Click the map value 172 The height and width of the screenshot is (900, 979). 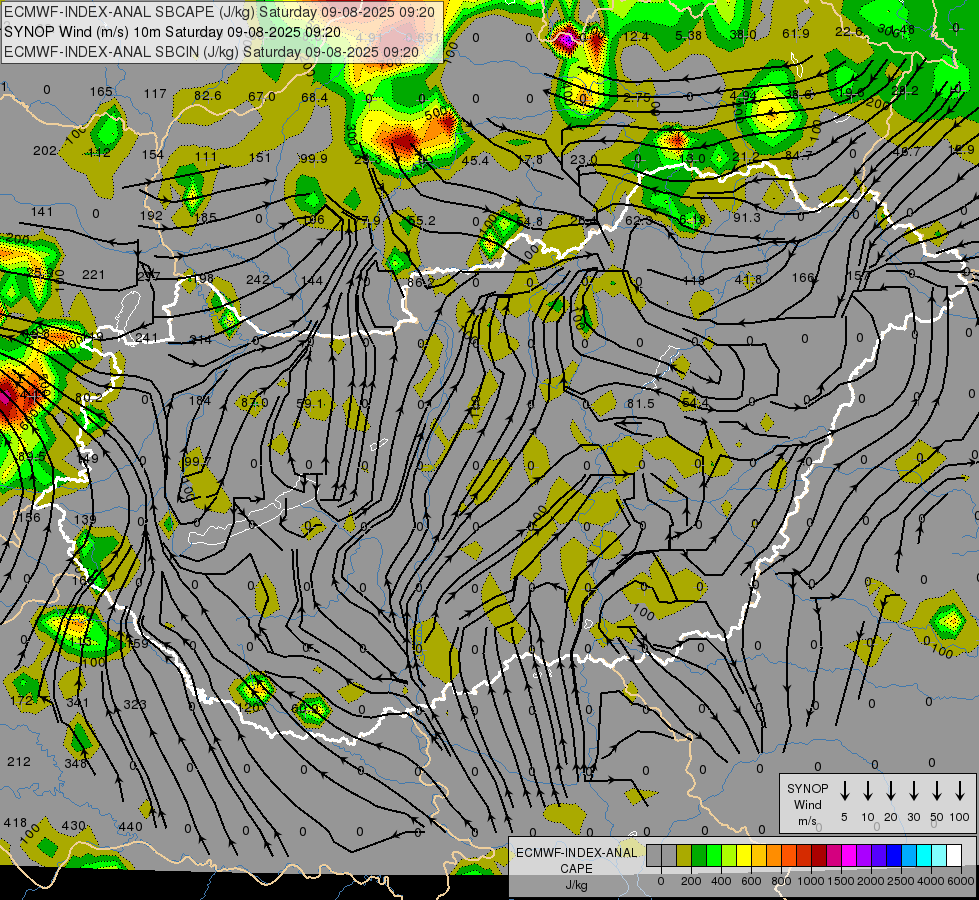(x=22, y=701)
